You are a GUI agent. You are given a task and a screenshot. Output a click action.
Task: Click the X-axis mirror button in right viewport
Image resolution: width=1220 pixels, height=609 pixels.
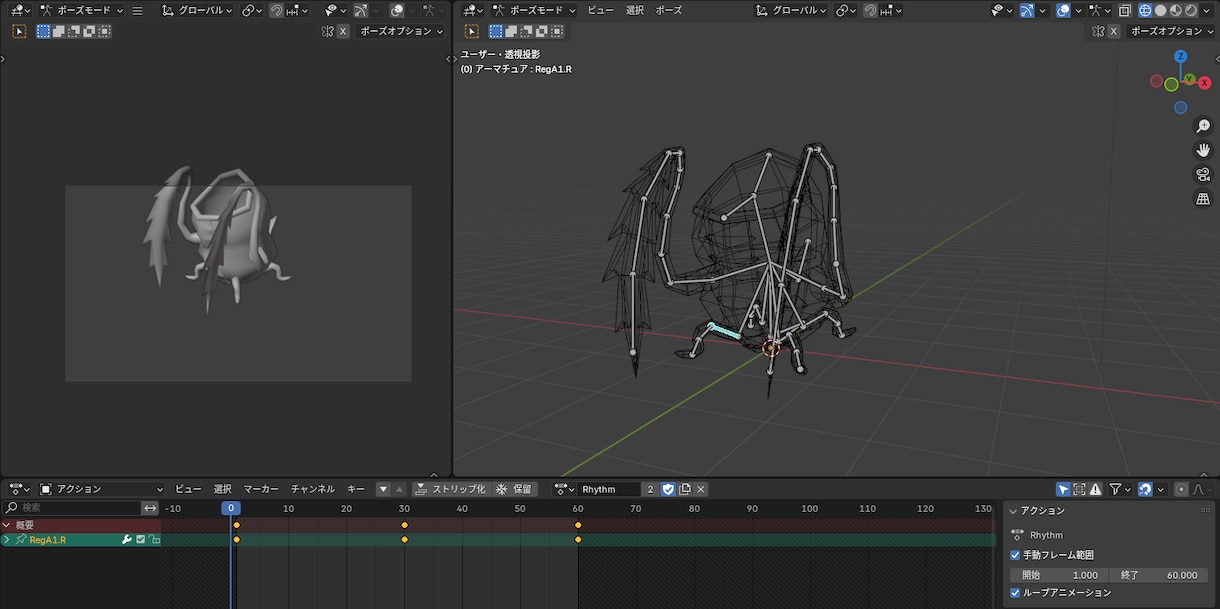[1113, 31]
